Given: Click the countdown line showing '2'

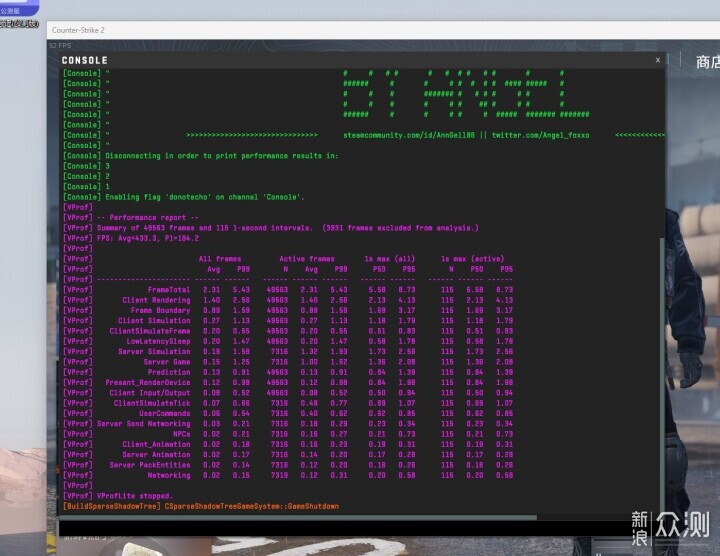Looking at the screenshot, I should [x=107, y=176].
